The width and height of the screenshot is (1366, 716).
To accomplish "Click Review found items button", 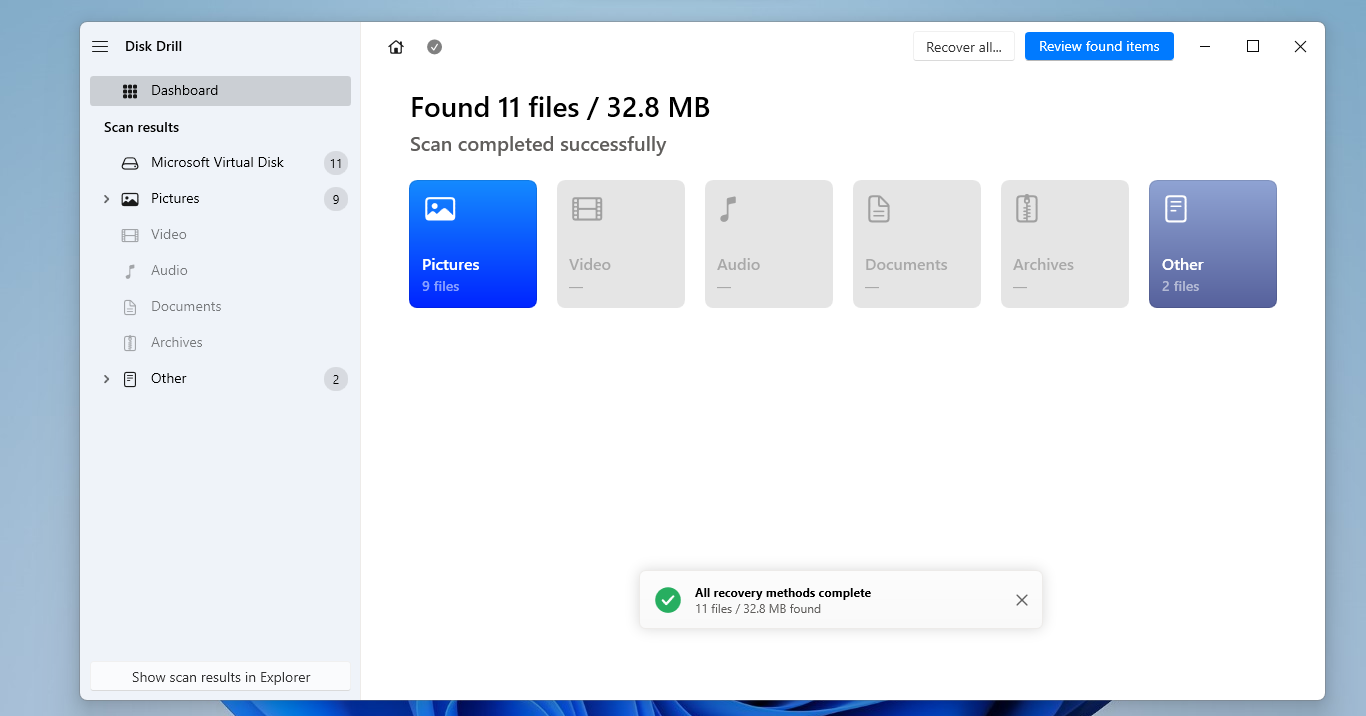I will 1099,46.
